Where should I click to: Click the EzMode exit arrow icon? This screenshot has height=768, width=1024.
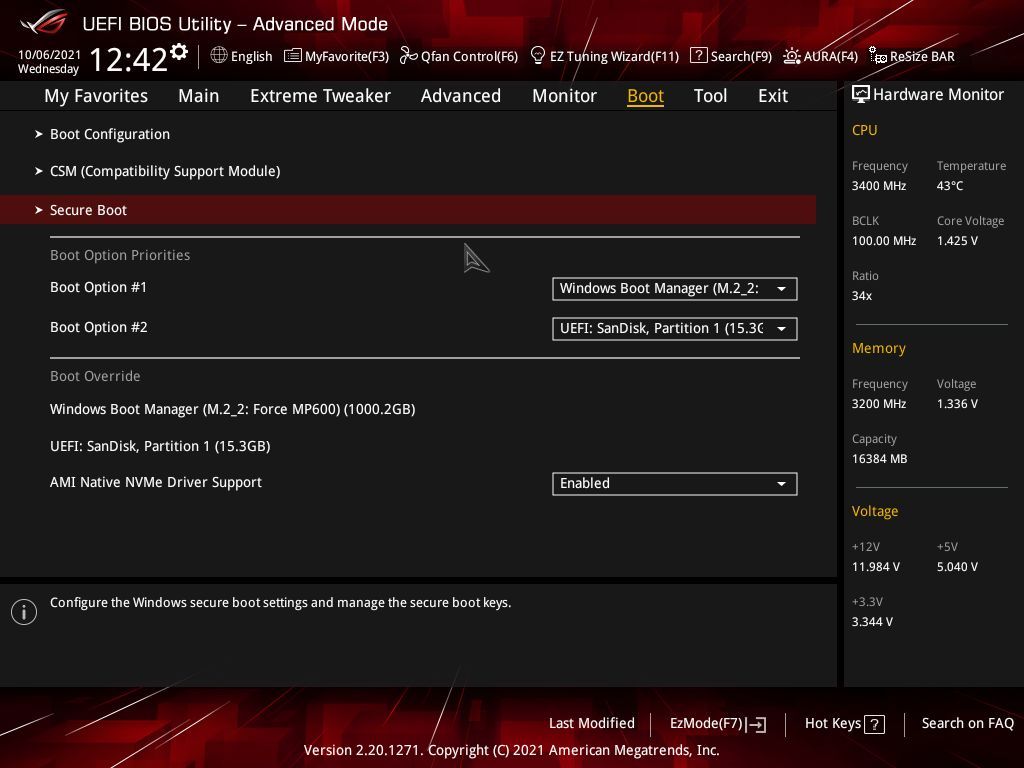pos(758,724)
